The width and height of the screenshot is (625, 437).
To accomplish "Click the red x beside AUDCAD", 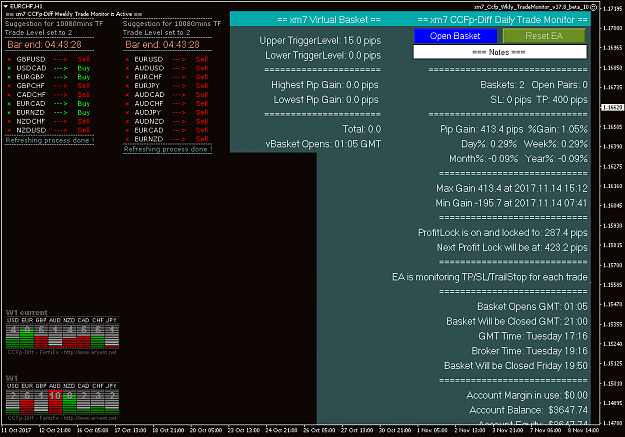I will pos(127,95).
